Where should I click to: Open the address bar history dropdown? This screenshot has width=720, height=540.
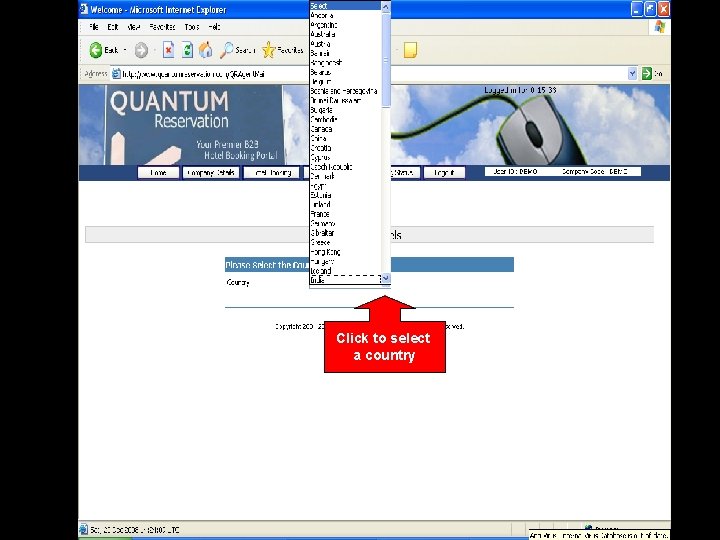click(x=632, y=73)
